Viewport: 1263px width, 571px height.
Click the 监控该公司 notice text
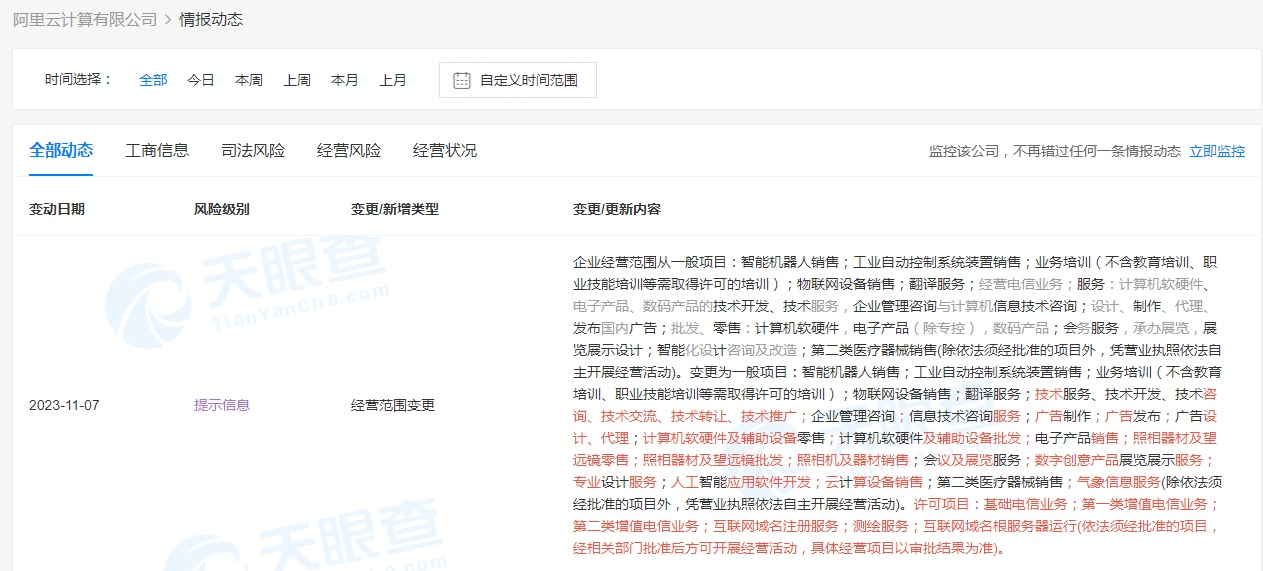pos(1055,152)
